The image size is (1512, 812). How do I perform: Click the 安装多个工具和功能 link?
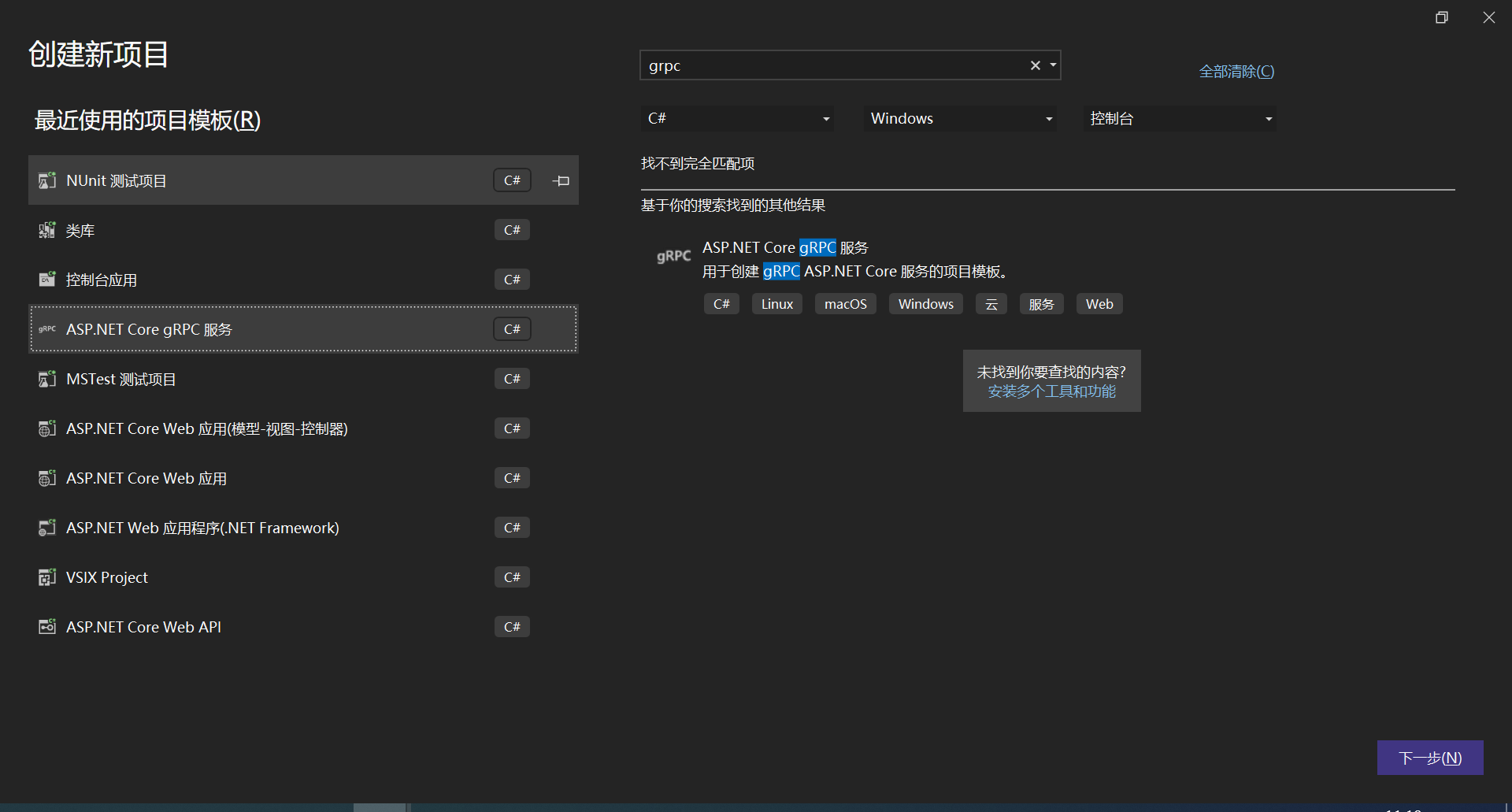(x=1052, y=391)
